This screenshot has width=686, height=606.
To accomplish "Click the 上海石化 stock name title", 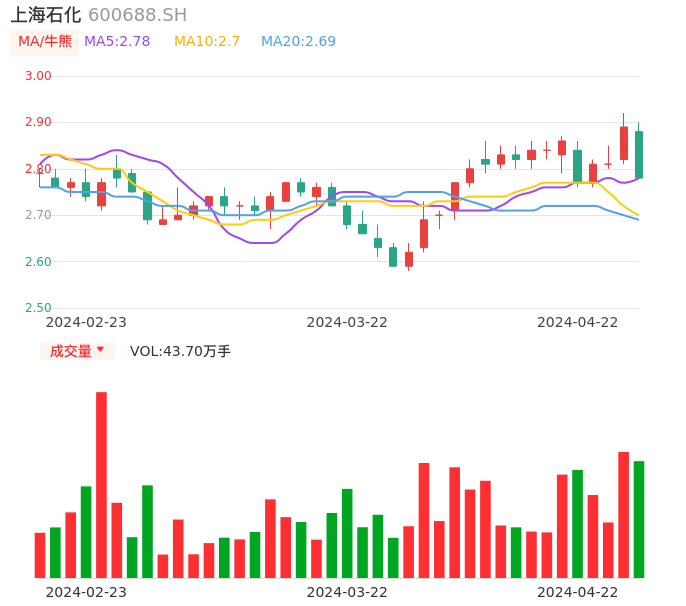I will pyautogui.click(x=46, y=15).
